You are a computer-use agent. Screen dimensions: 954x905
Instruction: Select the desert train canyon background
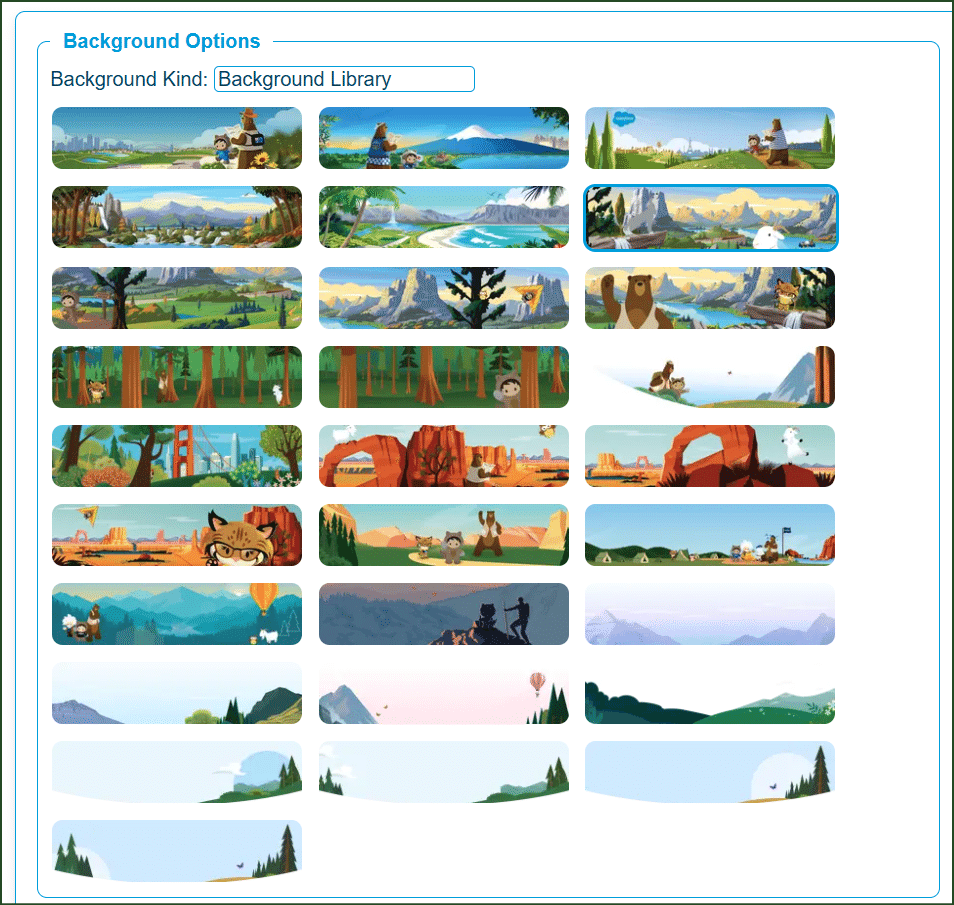(x=443, y=456)
